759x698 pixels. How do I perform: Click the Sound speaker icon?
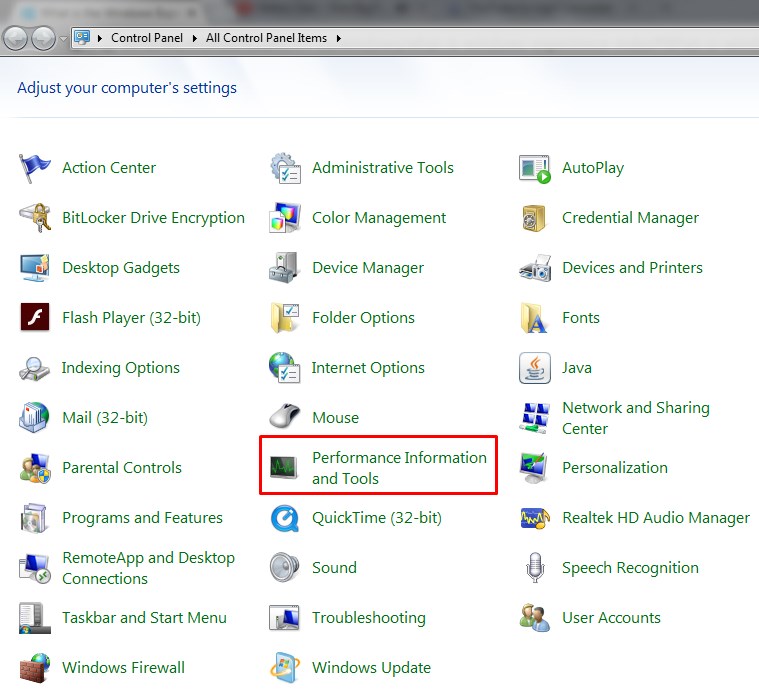[x=285, y=567]
